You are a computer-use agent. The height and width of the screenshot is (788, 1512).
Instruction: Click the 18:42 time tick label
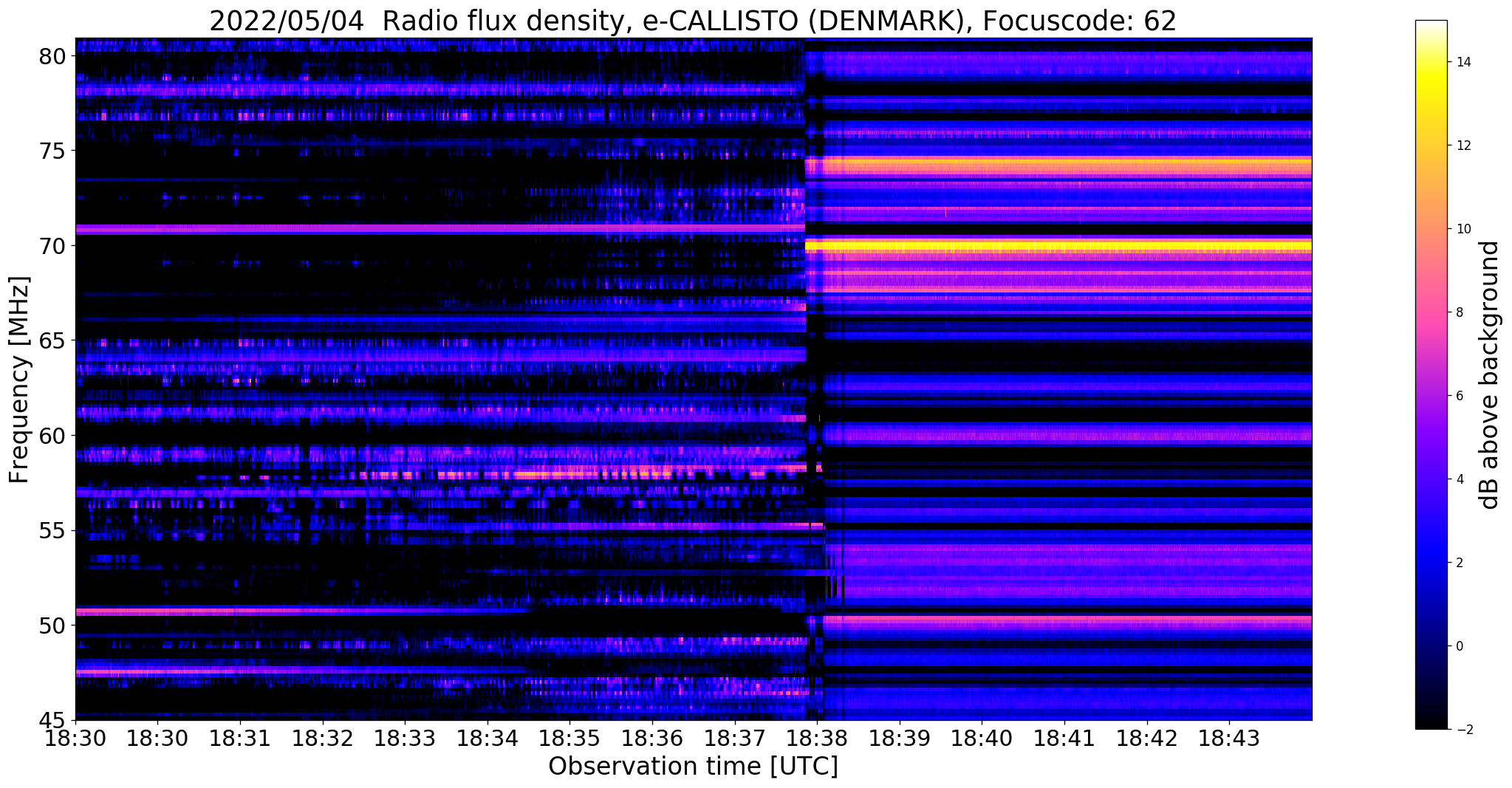tap(1147, 739)
